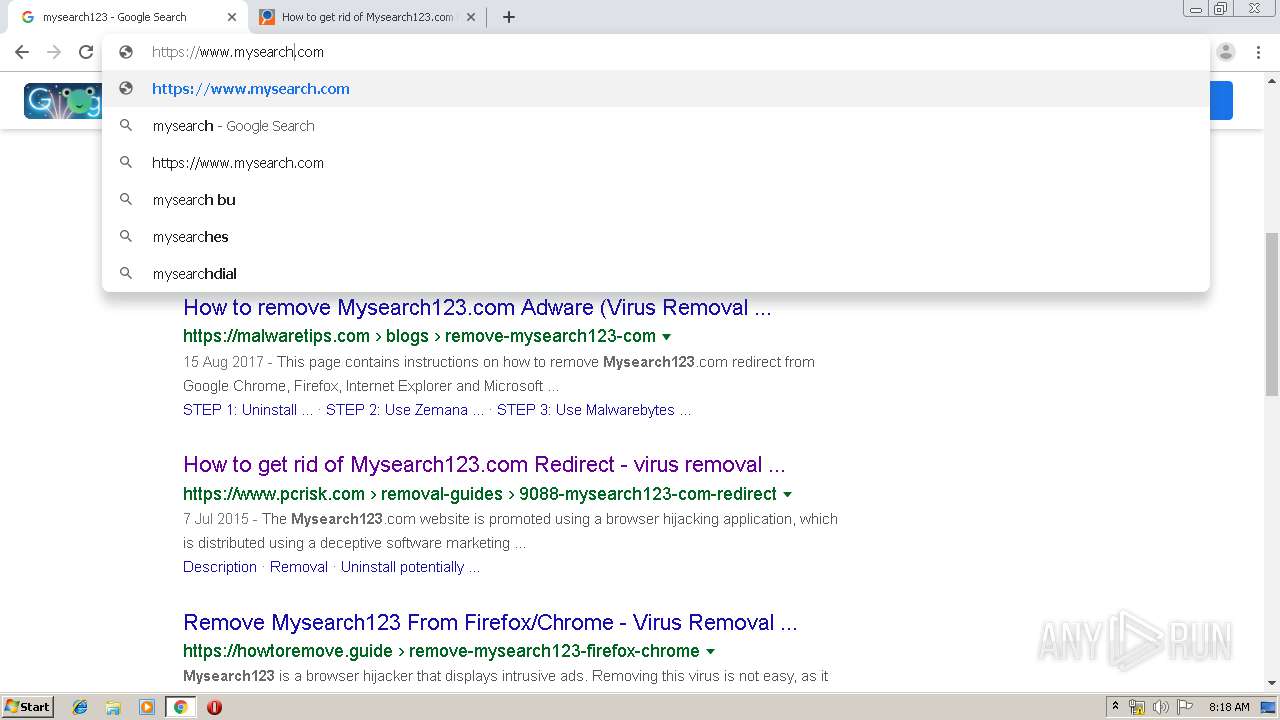Open the 'STEP 3: Use Malwarebytes ...' sitelink
The image size is (1280, 720).
pyautogui.click(x=594, y=410)
